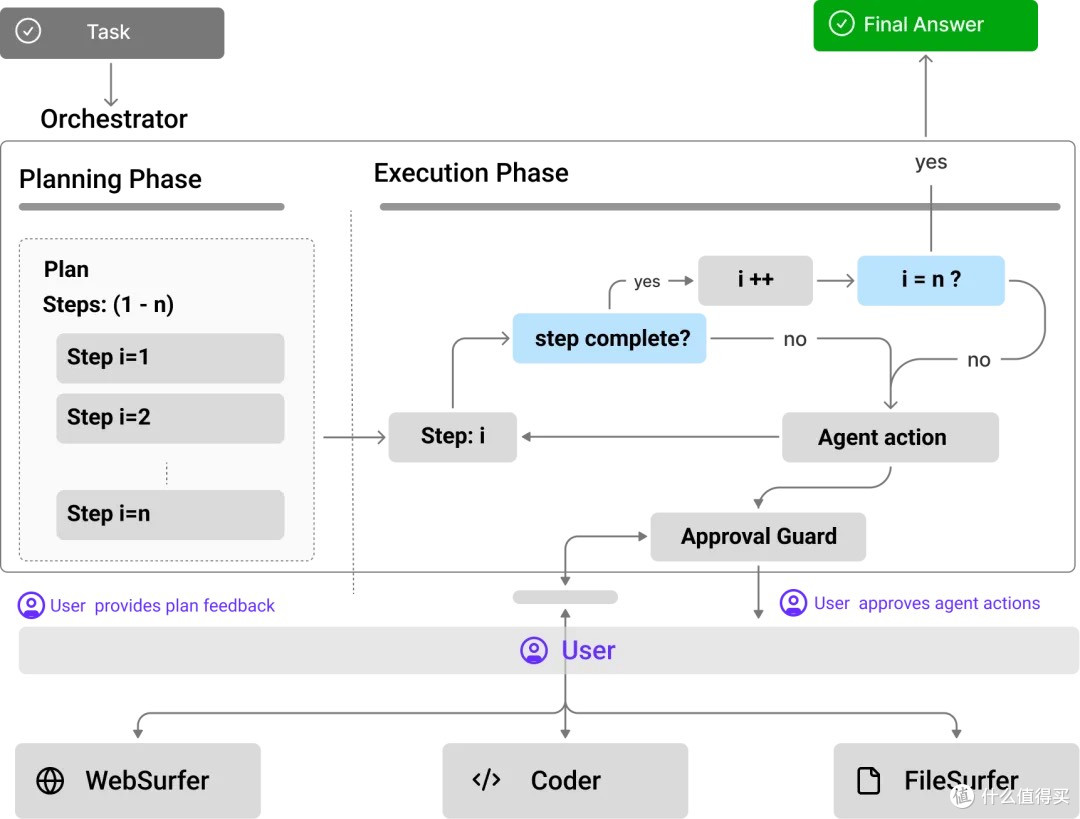This screenshot has width=1080, height=819.
Task: Click the step complete? decision box
Action: click(x=610, y=338)
